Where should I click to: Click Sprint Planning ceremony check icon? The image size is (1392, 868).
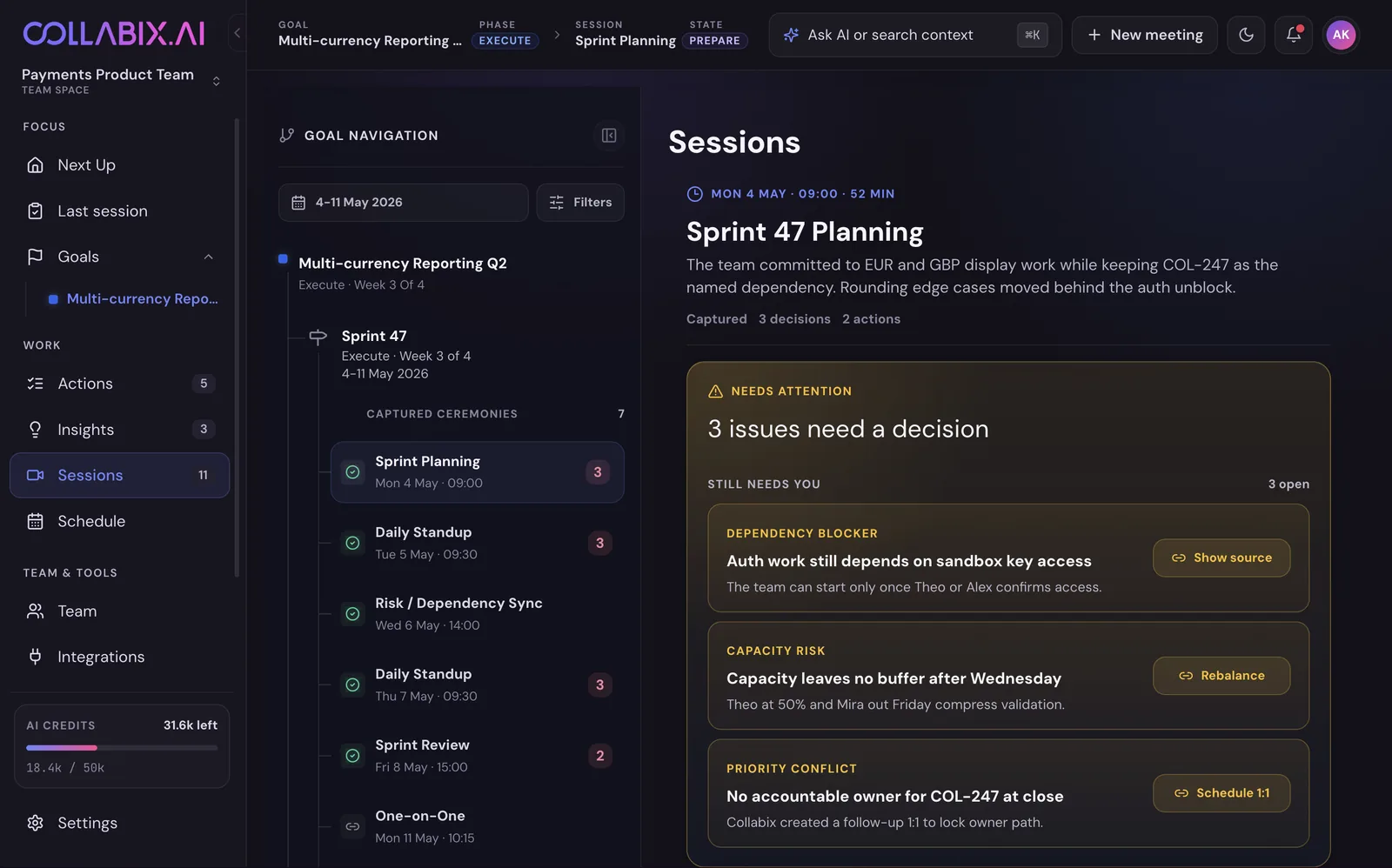point(352,472)
